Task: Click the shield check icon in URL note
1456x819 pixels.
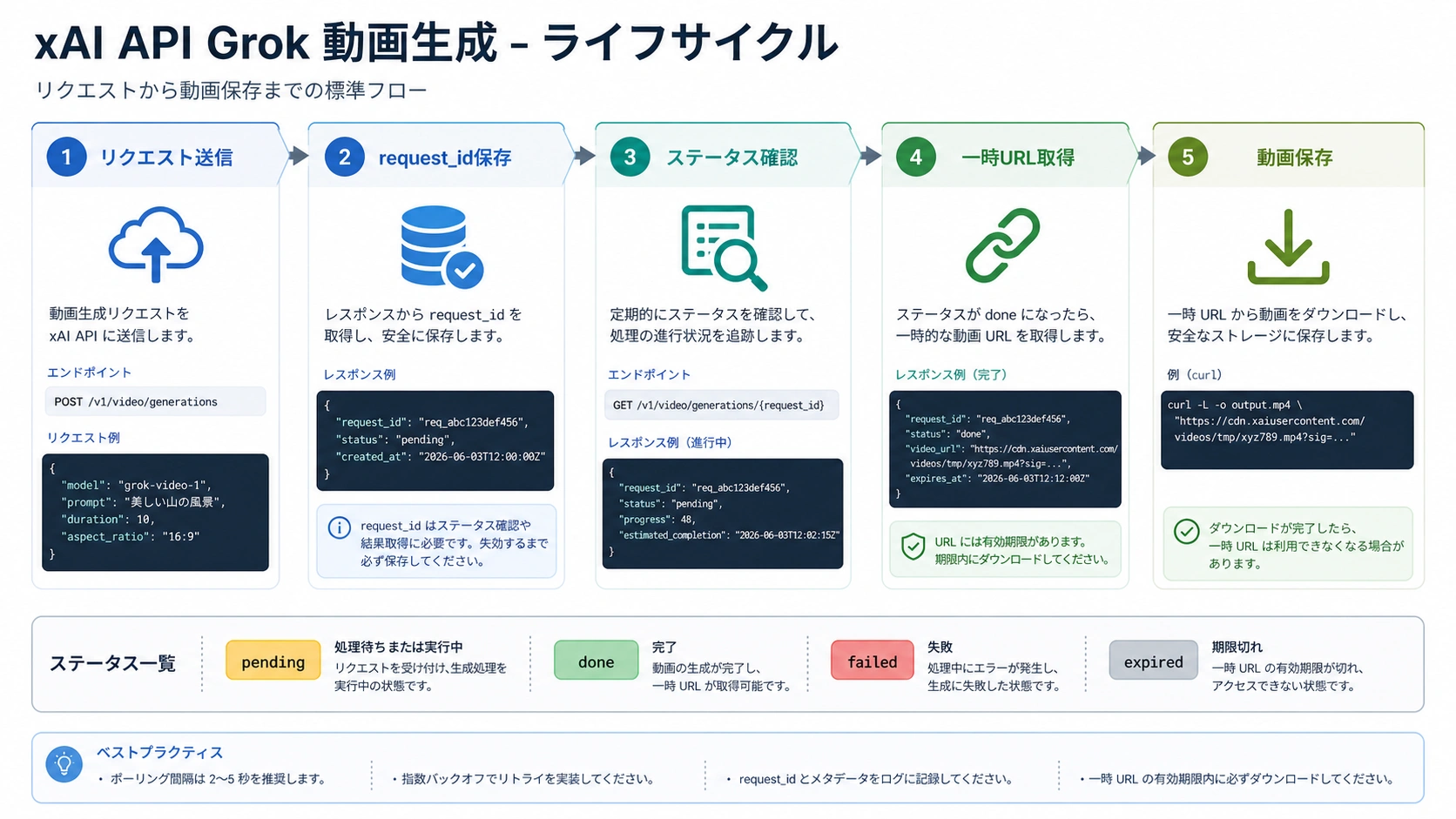Action: pyautogui.click(x=913, y=547)
